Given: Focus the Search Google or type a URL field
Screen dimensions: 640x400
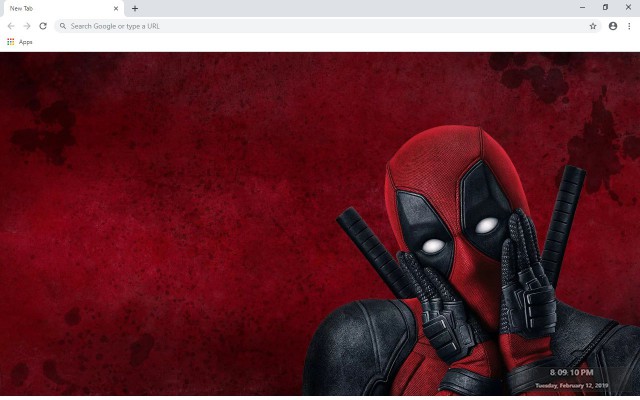Looking at the screenshot, I should click(328, 26).
